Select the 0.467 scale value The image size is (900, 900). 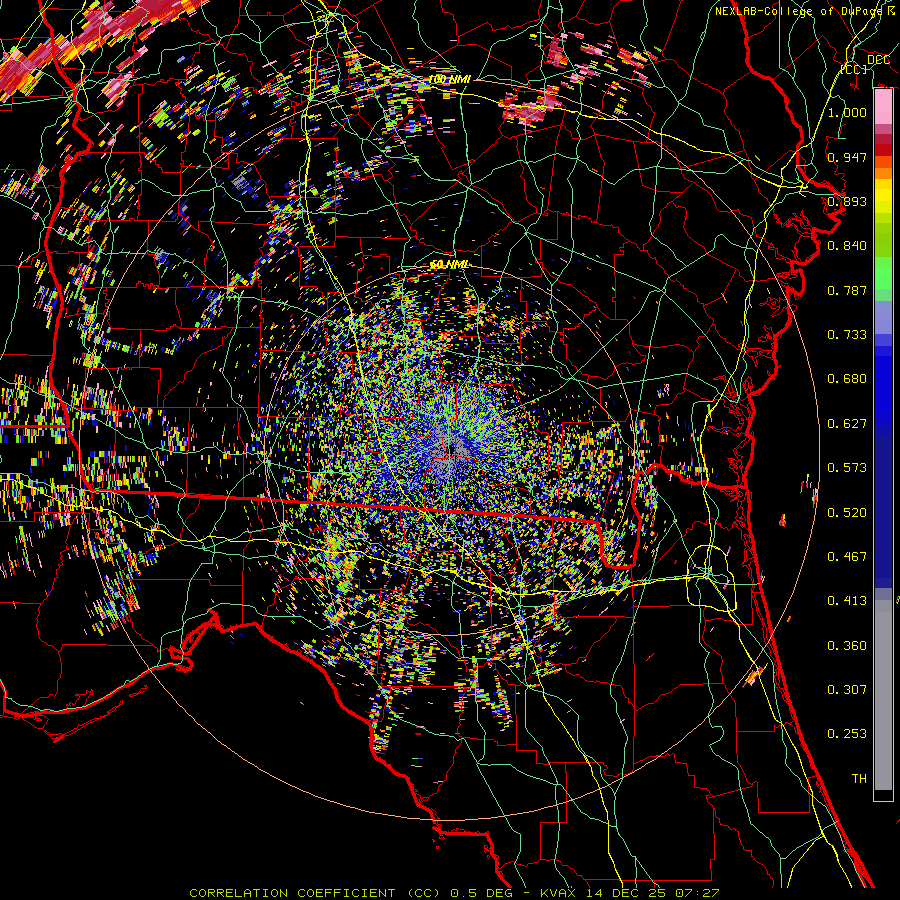[x=847, y=557]
